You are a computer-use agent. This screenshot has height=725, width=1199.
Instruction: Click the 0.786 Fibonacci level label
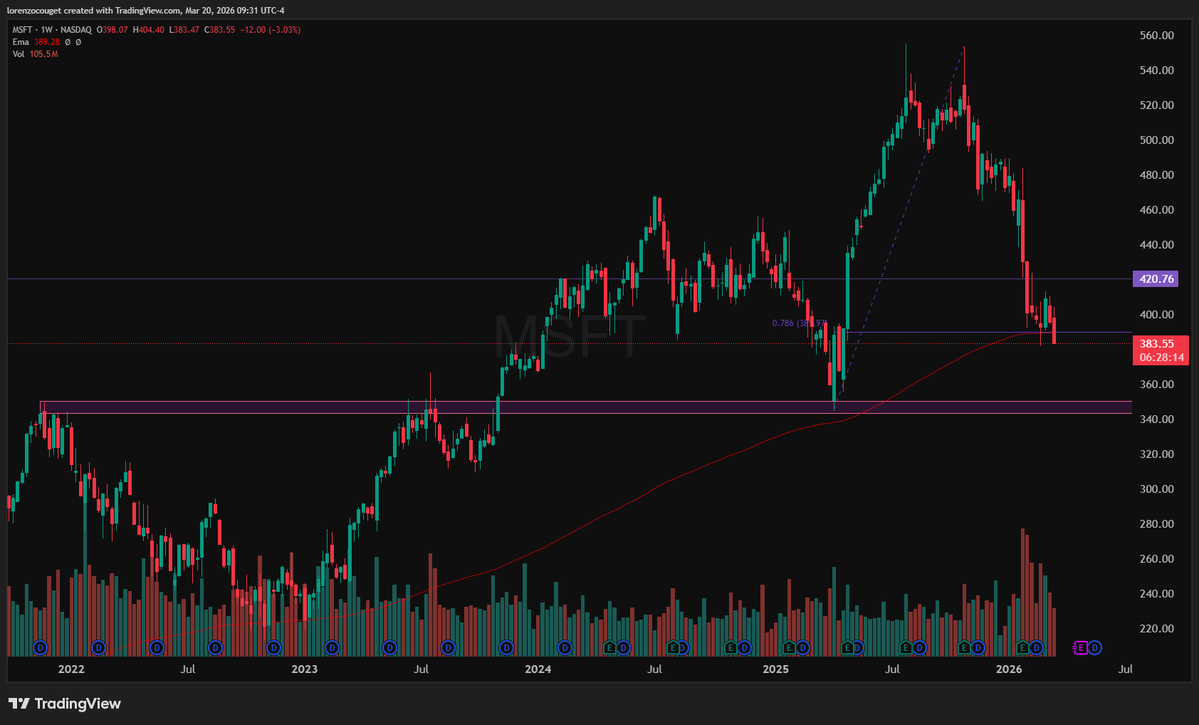pos(798,323)
